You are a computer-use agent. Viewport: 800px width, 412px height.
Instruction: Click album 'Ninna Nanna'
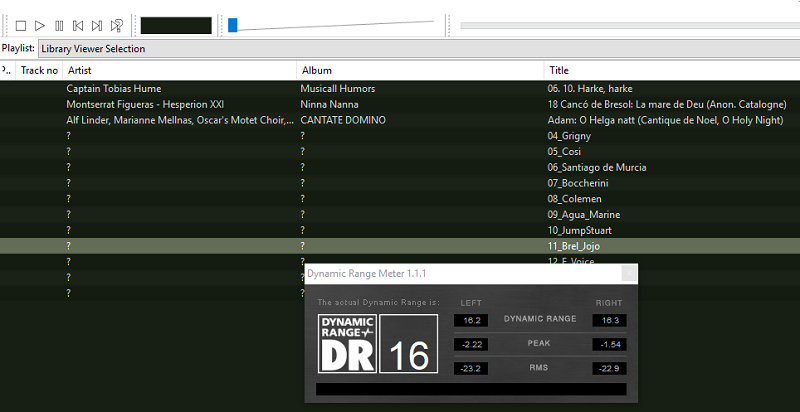329,105
